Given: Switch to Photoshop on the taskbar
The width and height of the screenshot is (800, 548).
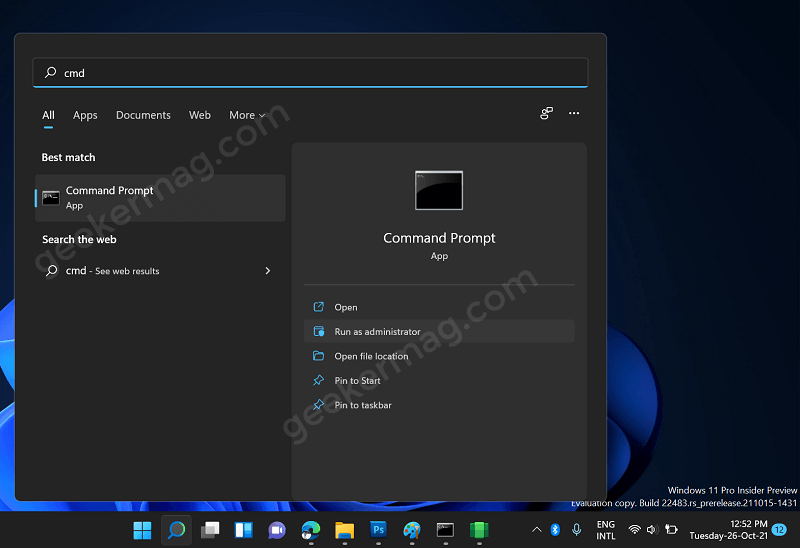Looking at the screenshot, I should (378, 530).
